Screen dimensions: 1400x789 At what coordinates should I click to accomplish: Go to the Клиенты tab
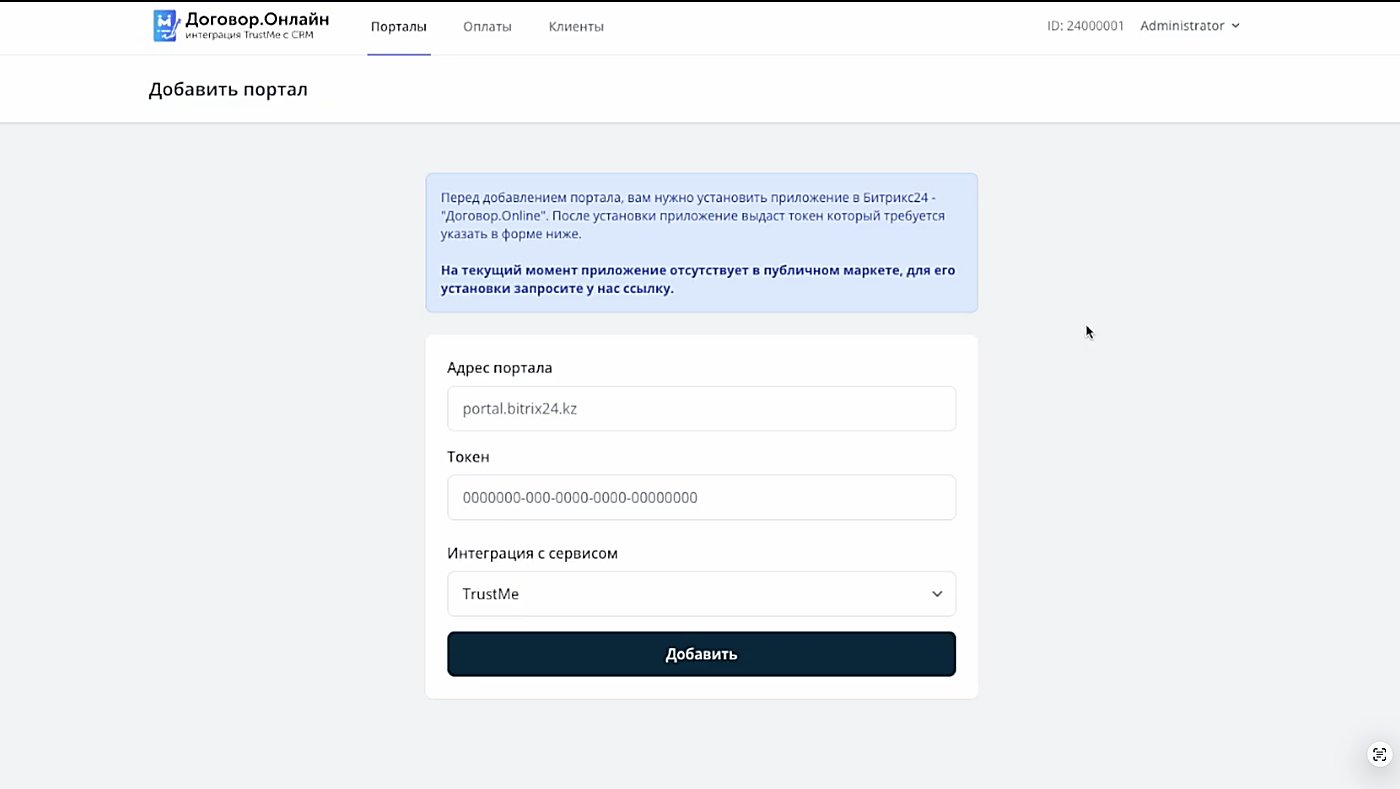click(x=576, y=27)
